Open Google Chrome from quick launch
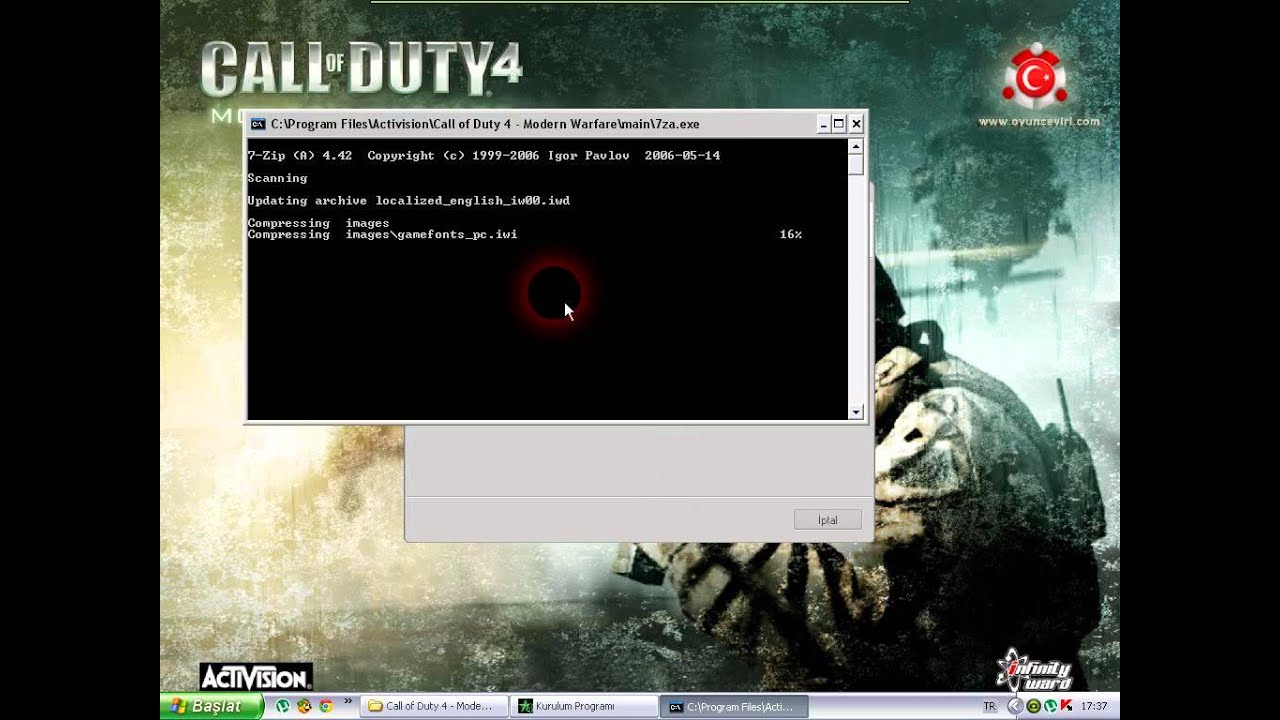This screenshot has width=1280, height=720. coord(325,706)
